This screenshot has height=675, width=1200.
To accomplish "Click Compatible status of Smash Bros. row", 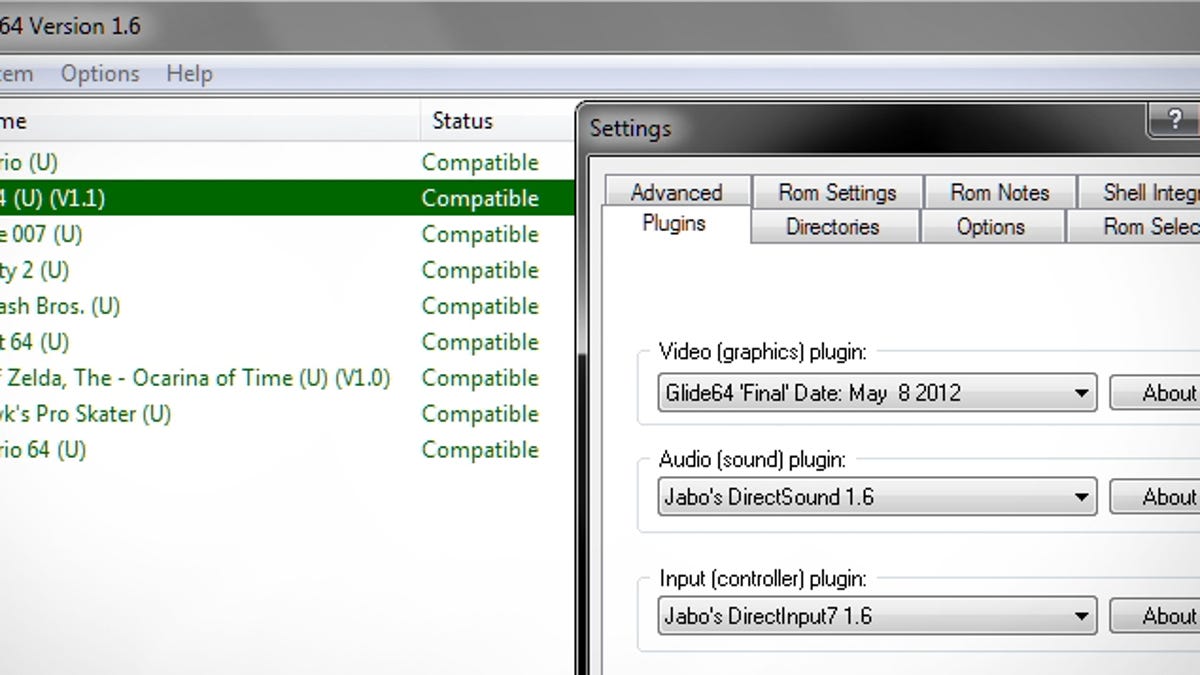I will pyautogui.click(x=480, y=306).
